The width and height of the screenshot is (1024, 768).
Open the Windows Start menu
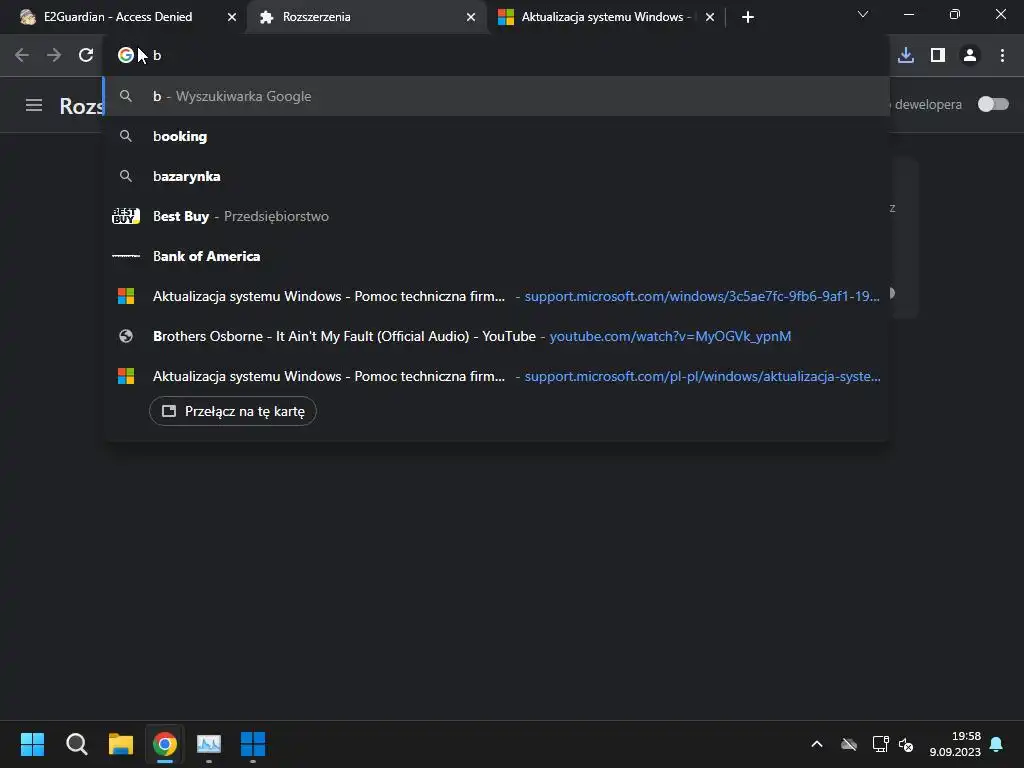(32, 744)
